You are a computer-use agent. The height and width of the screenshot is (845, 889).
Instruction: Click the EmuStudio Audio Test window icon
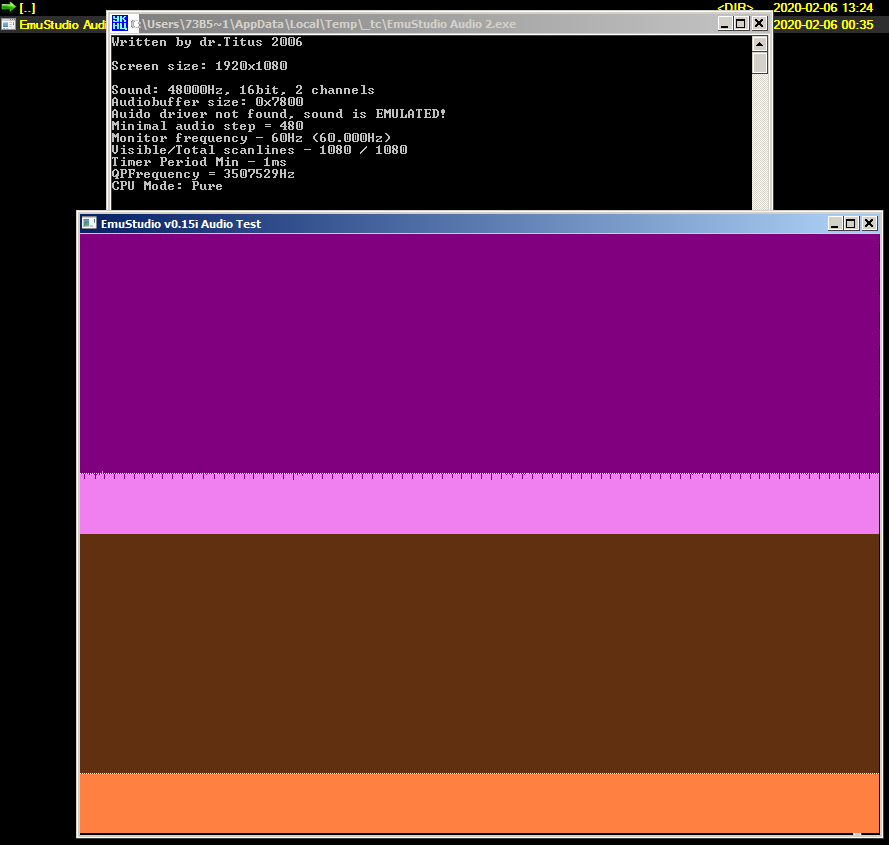pyautogui.click(x=89, y=224)
